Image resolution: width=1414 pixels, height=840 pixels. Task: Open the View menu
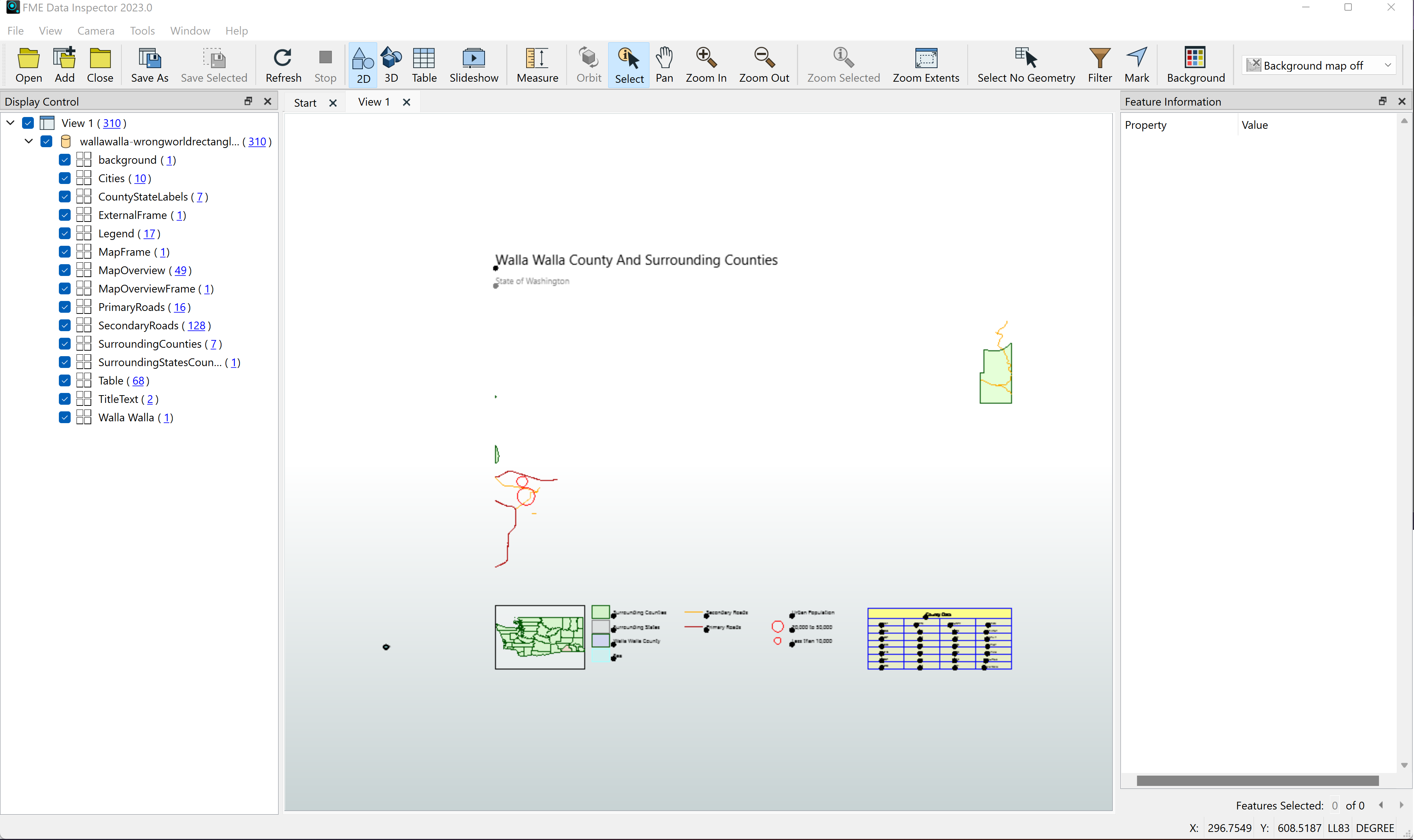(50, 31)
